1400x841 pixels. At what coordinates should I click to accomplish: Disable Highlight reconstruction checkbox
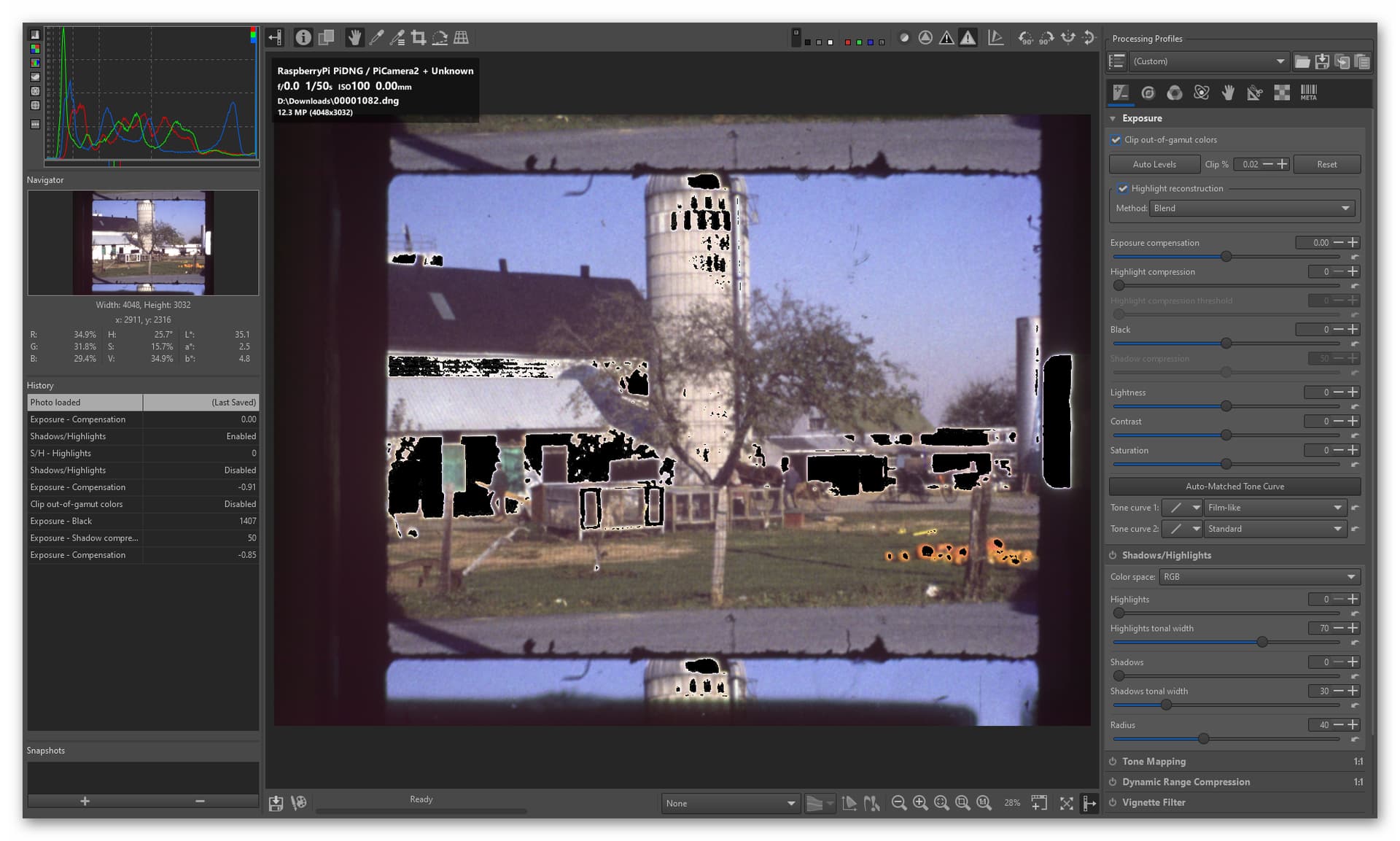point(1123,188)
